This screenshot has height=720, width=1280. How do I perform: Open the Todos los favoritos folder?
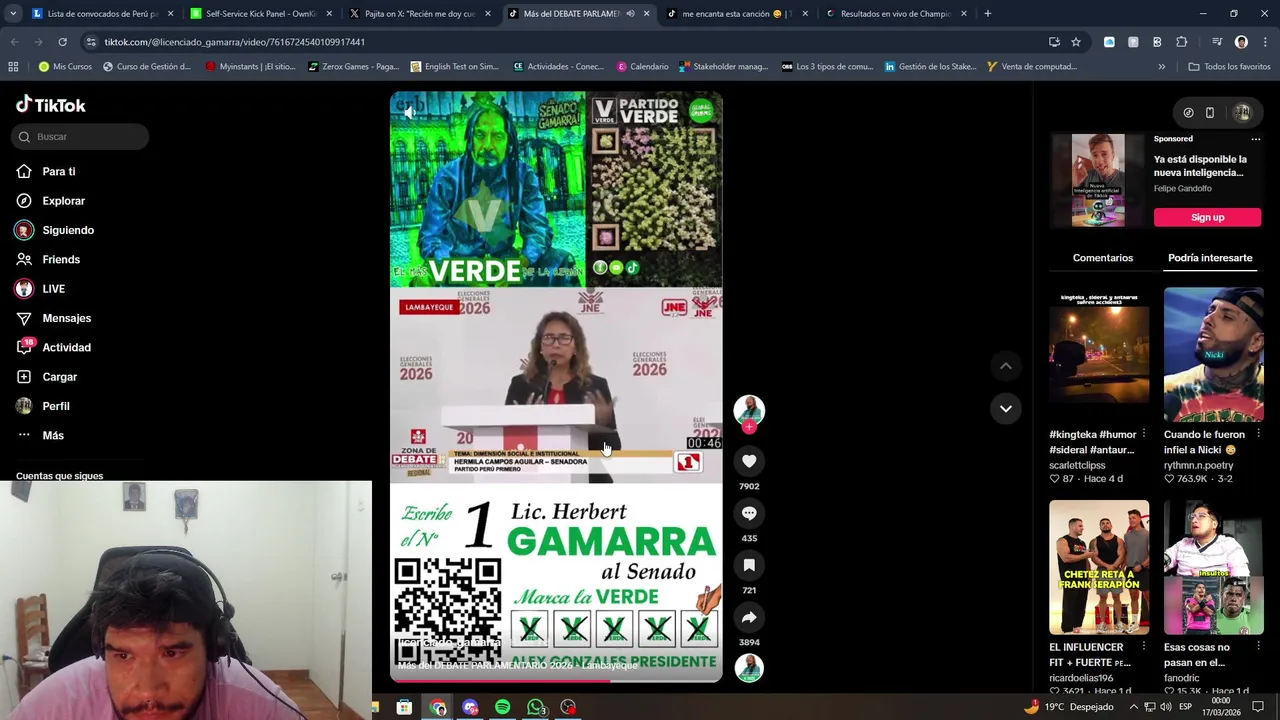tap(1229, 67)
